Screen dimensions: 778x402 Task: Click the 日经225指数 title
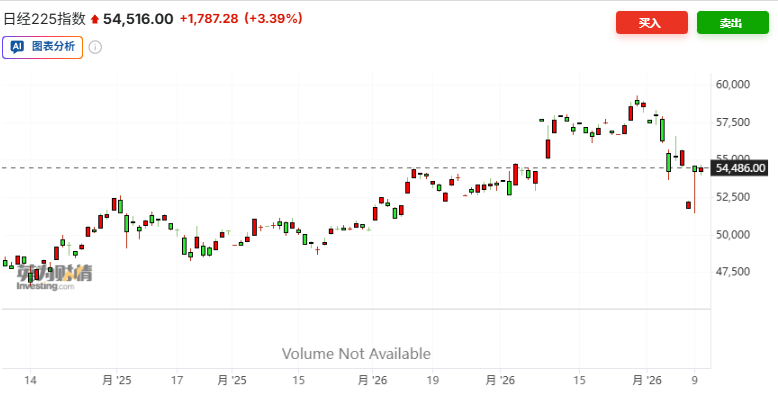pos(44,19)
